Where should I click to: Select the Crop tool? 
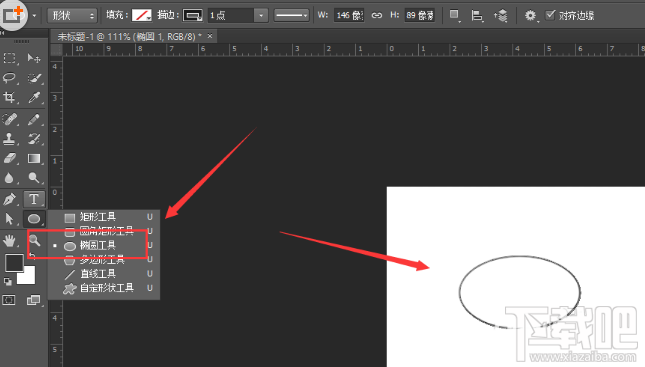coord(9,98)
